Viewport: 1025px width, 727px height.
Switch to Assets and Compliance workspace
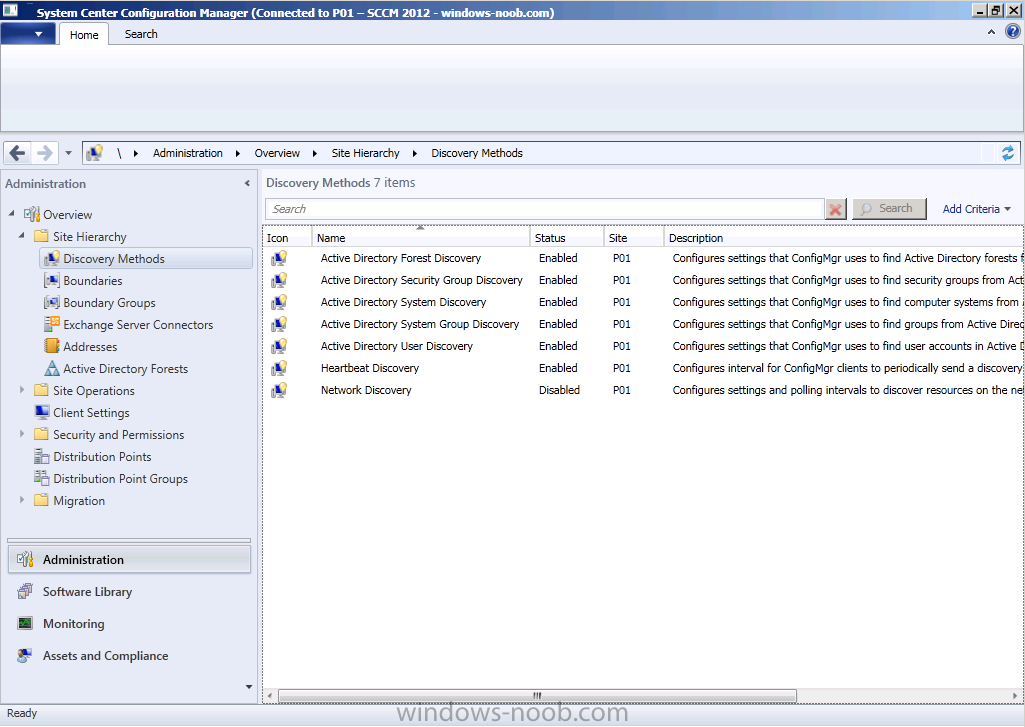tap(129, 656)
